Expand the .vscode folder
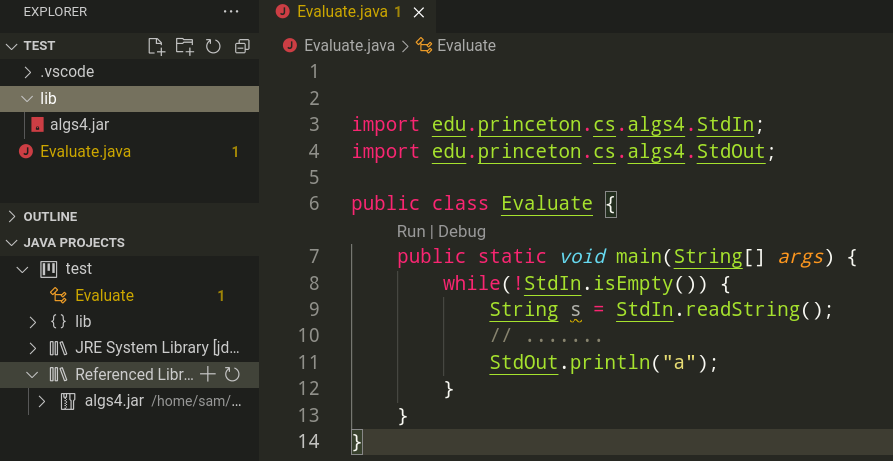Screen dimensions: 893x461 [x=27, y=72]
